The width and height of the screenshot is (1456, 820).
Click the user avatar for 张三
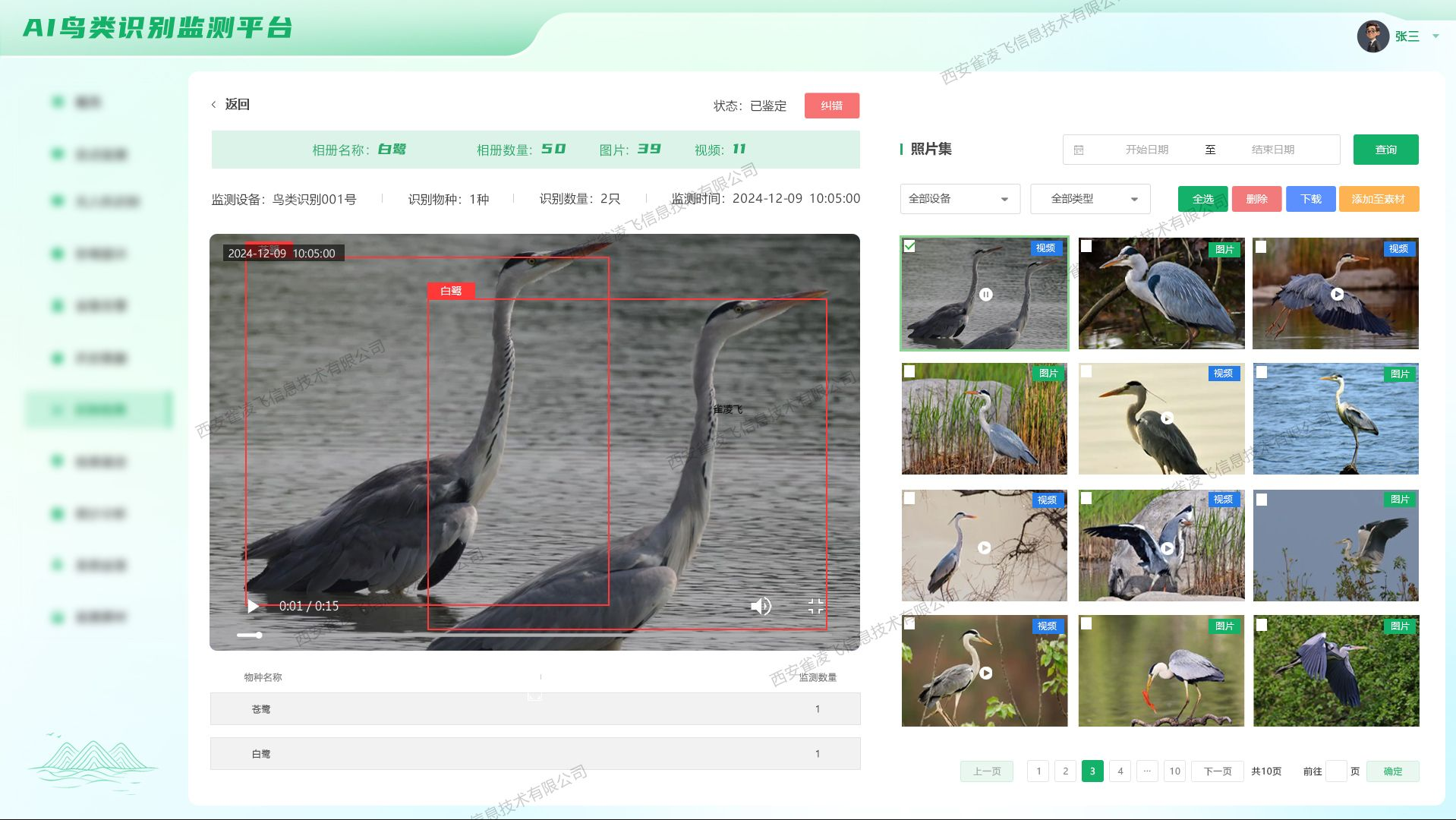[1372, 36]
